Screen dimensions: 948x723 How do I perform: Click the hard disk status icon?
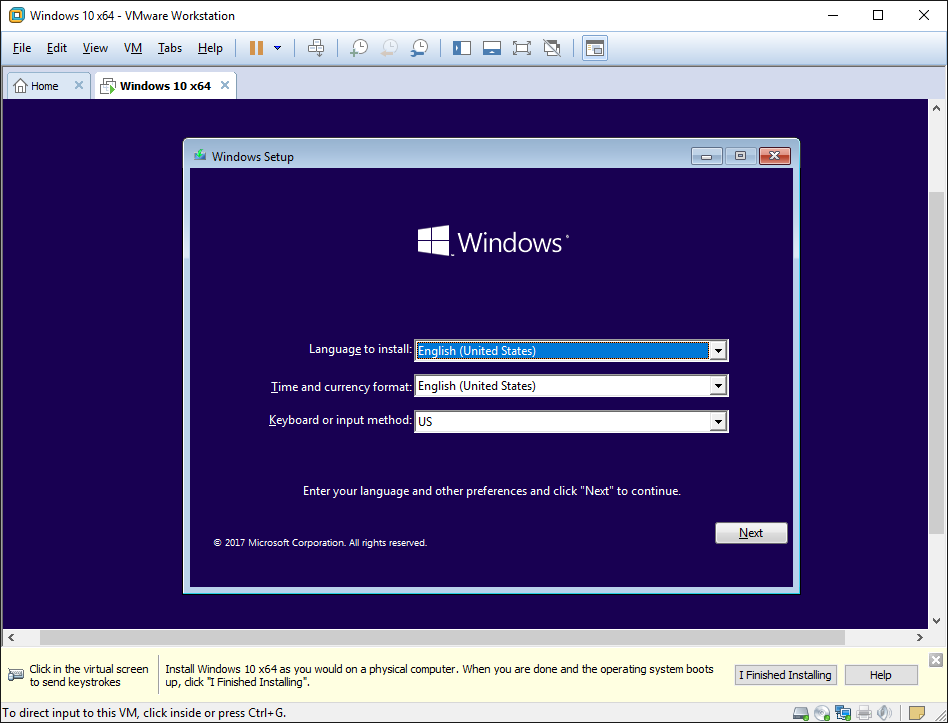(x=800, y=713)
